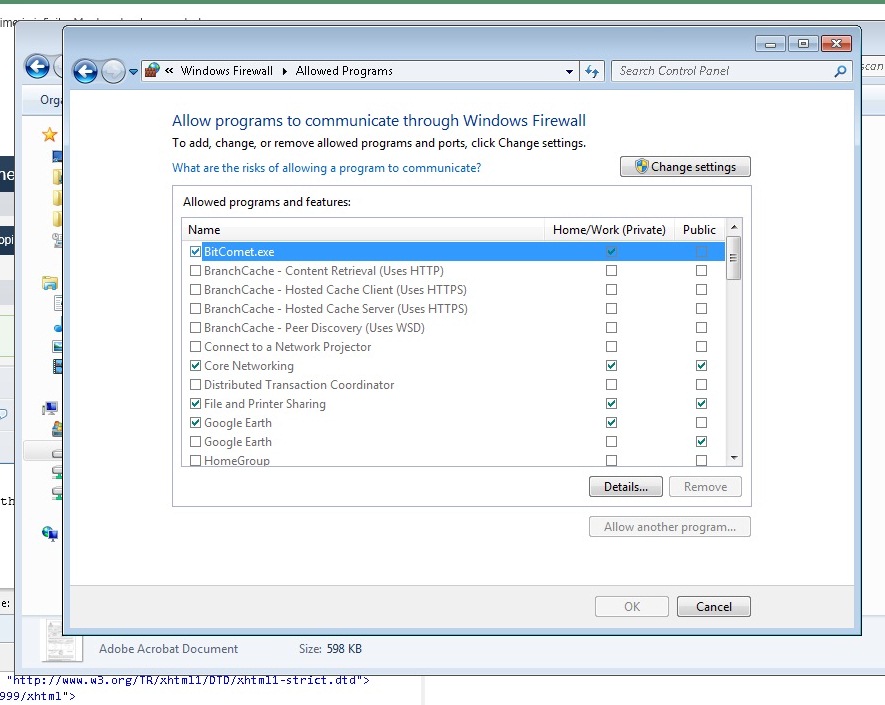Enable BranchCache Peer Discovery name checkbox
This screenshot has width=885, height=705.
[x=195, y=327]
